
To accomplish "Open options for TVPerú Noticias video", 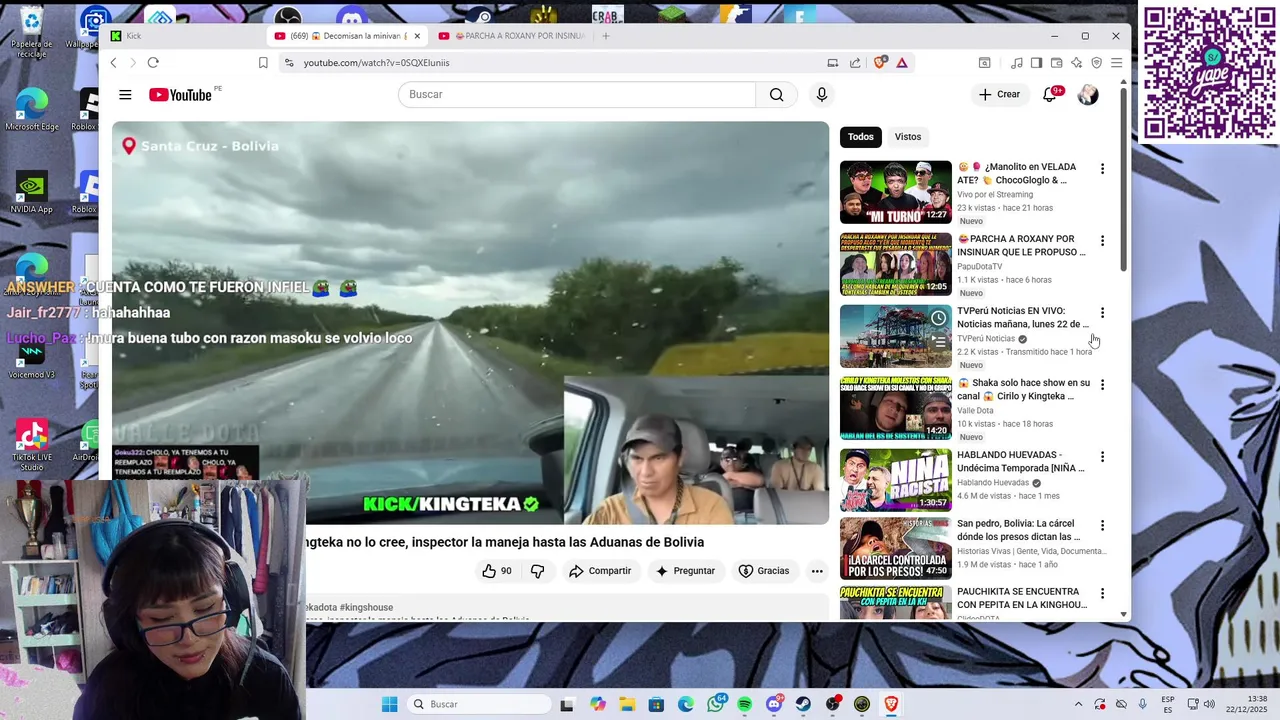I will tap(1102, 313).
